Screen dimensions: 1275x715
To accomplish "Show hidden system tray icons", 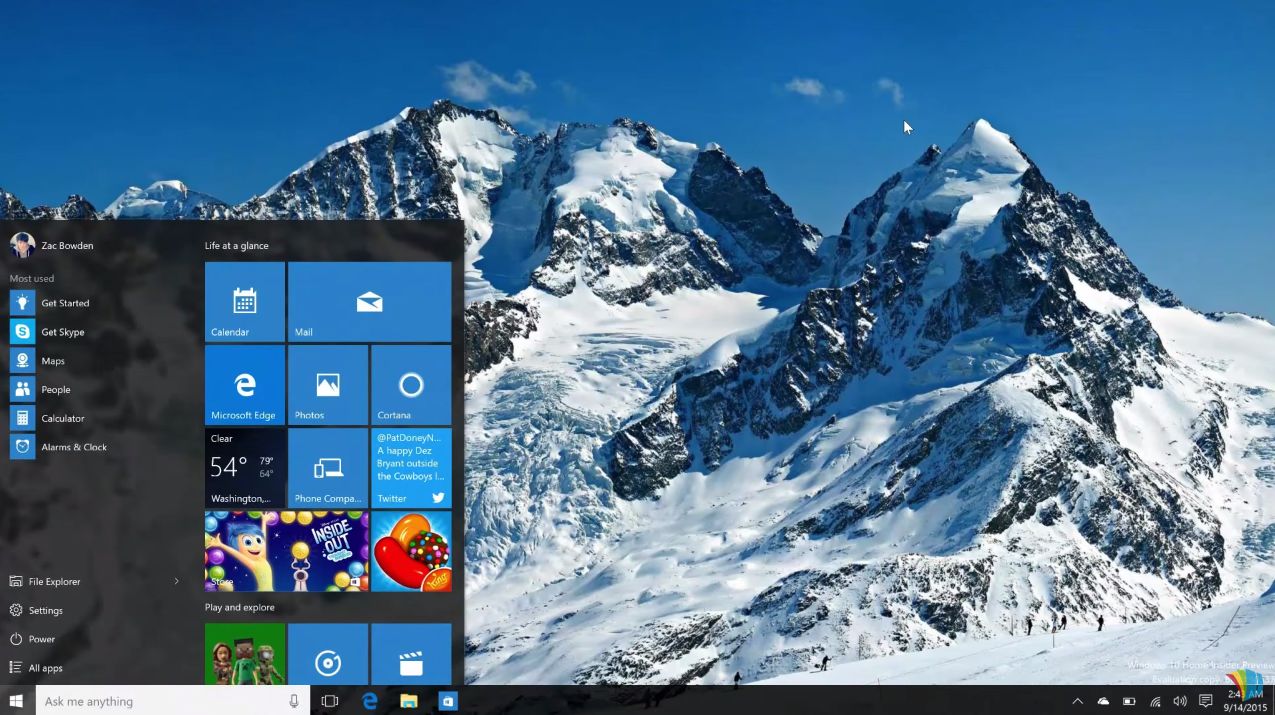I will (x=1077, y=701).
